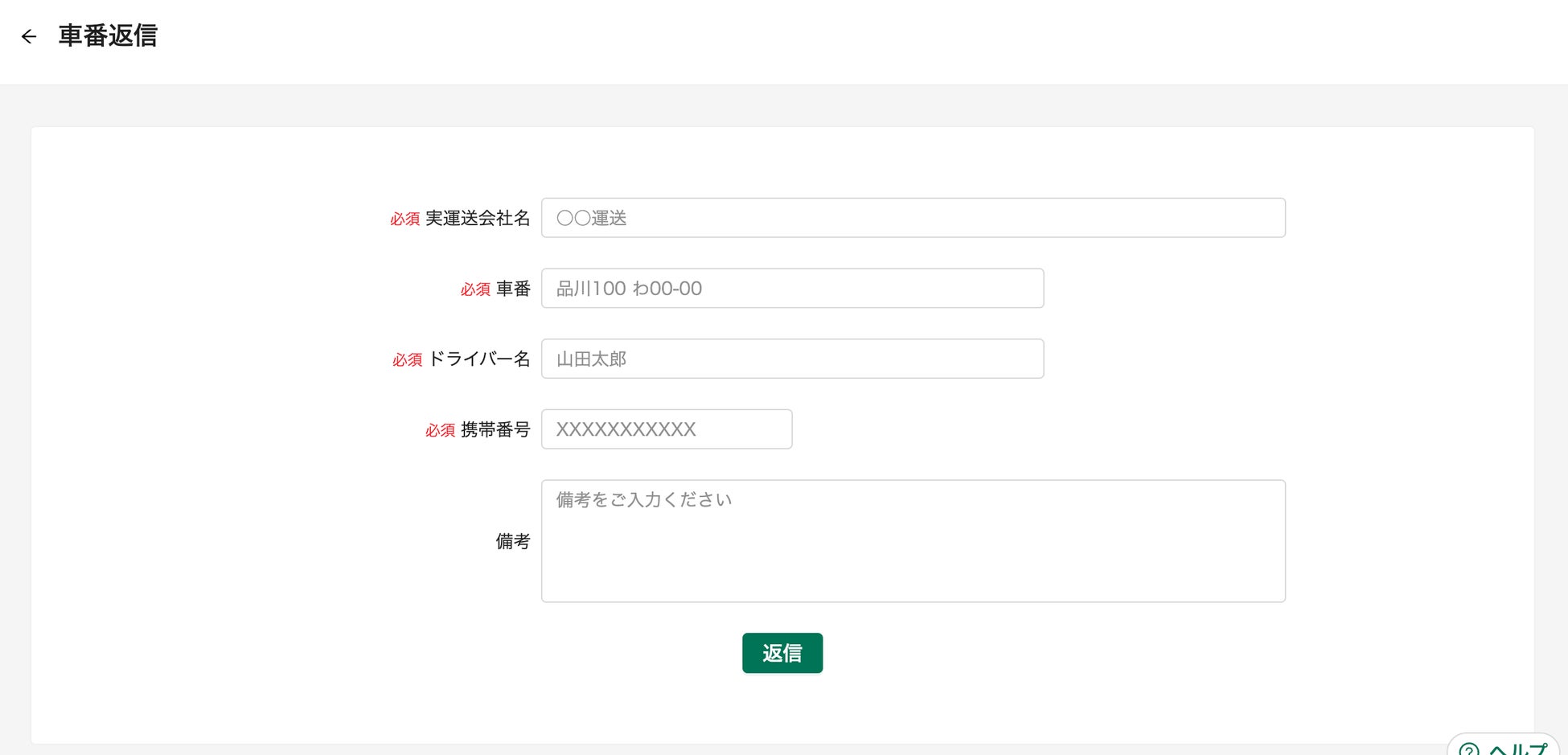Click 必須 badge beside 携帯番号

tap(440, 431)
